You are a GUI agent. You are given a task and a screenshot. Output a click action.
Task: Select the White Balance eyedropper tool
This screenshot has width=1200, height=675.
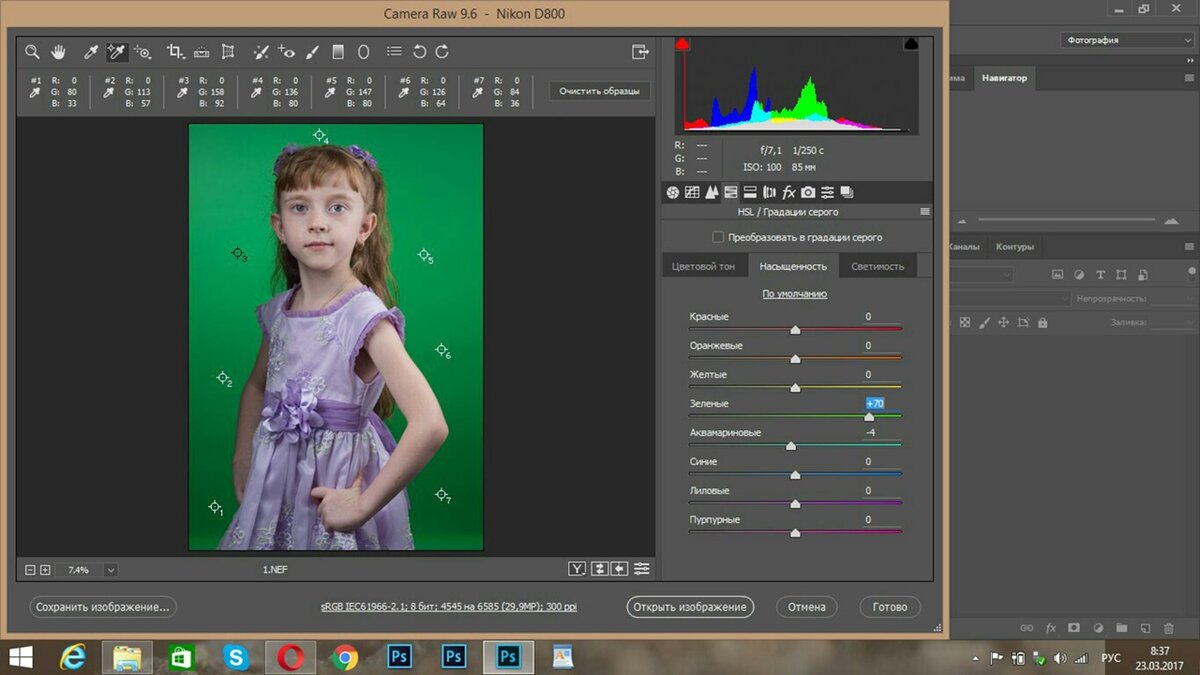point(90,51)
